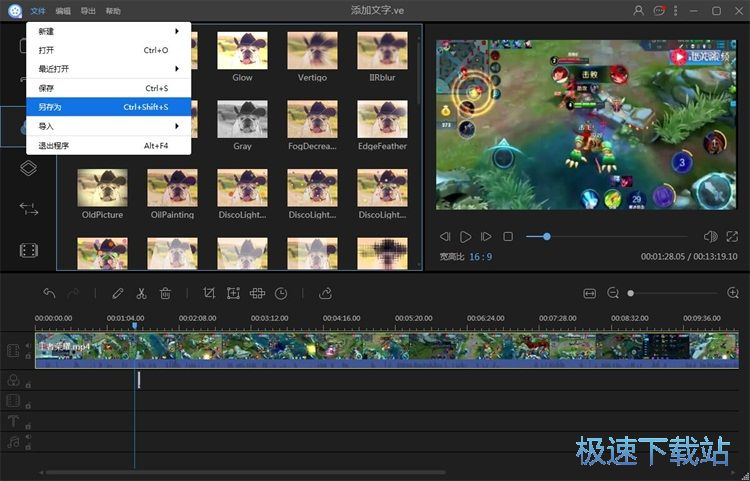Viewport: 750px width, 481px height.
Task: Select the OldPicture filter thumbnail
Action: 102,188
